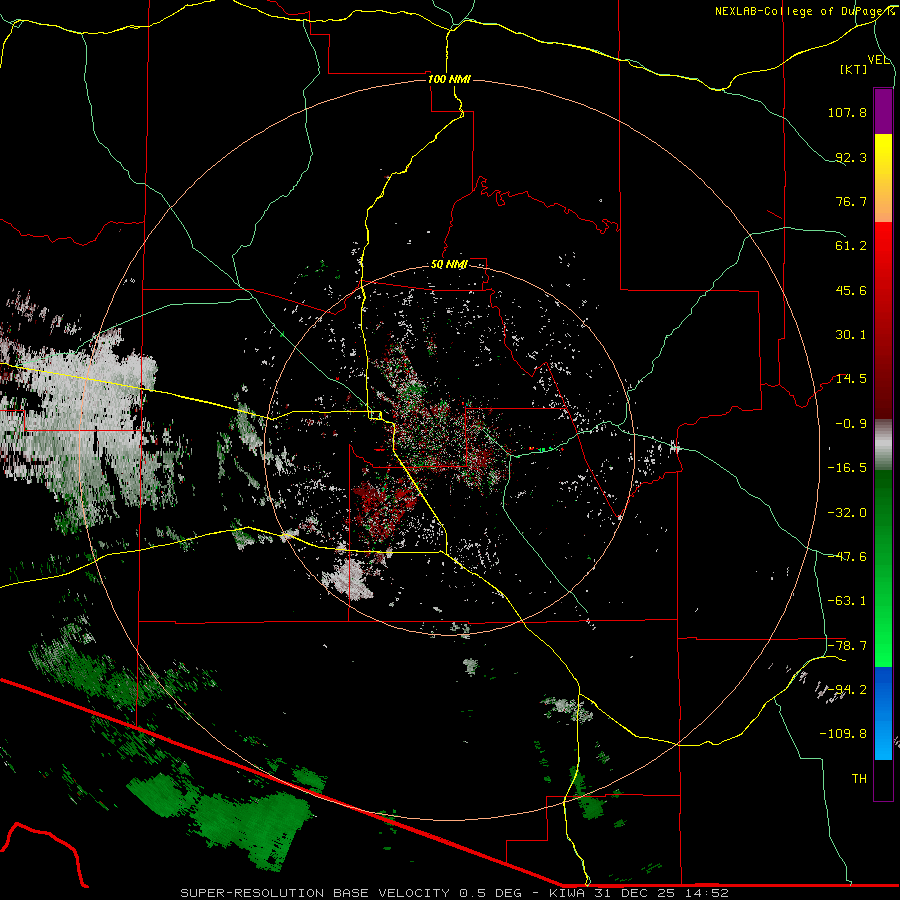900x900 pixels.
Task: Pick the black TH band on the color bar
Action: pos(883,780)
